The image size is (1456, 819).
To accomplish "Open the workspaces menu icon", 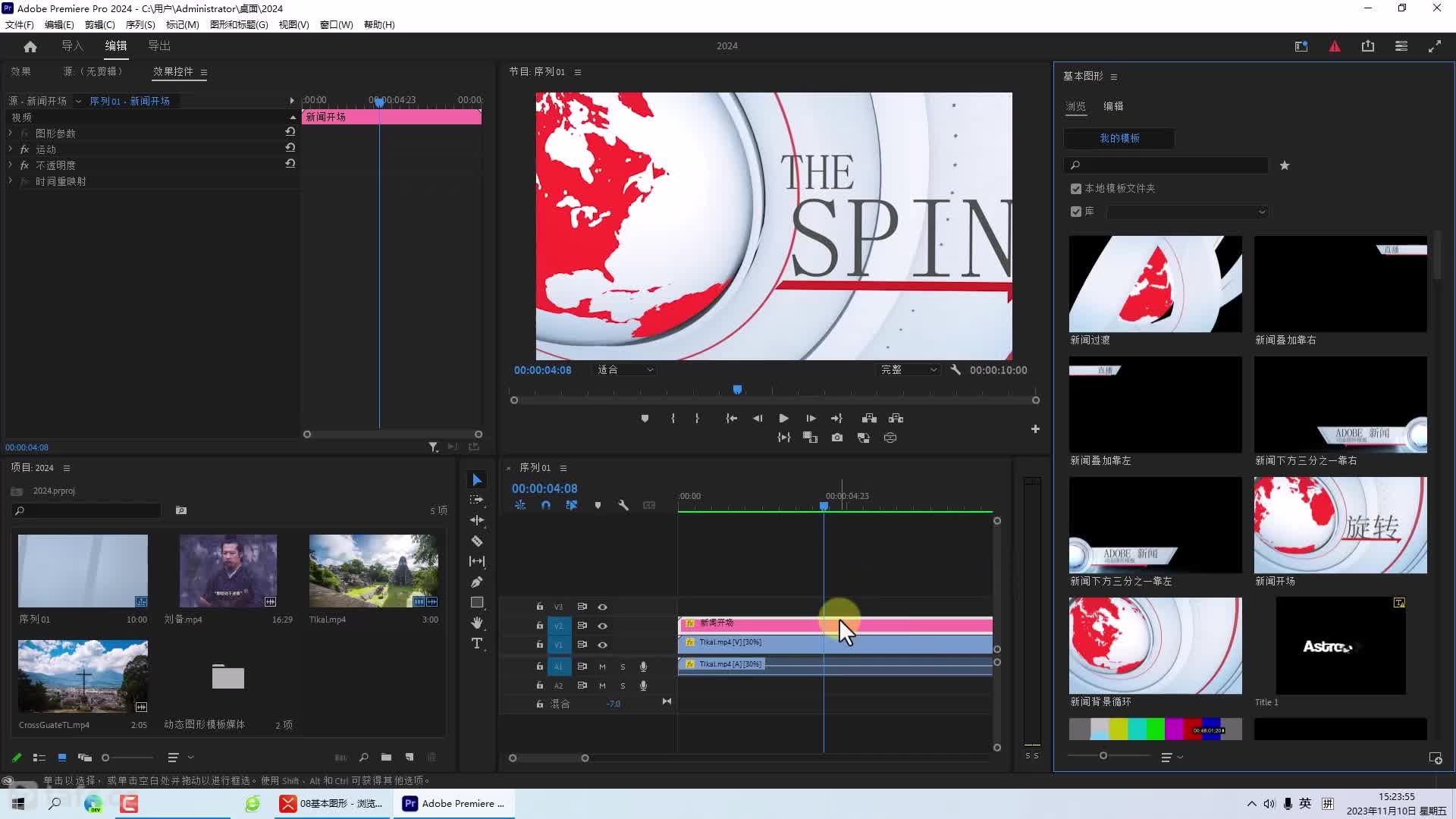I will point(1401,46).
